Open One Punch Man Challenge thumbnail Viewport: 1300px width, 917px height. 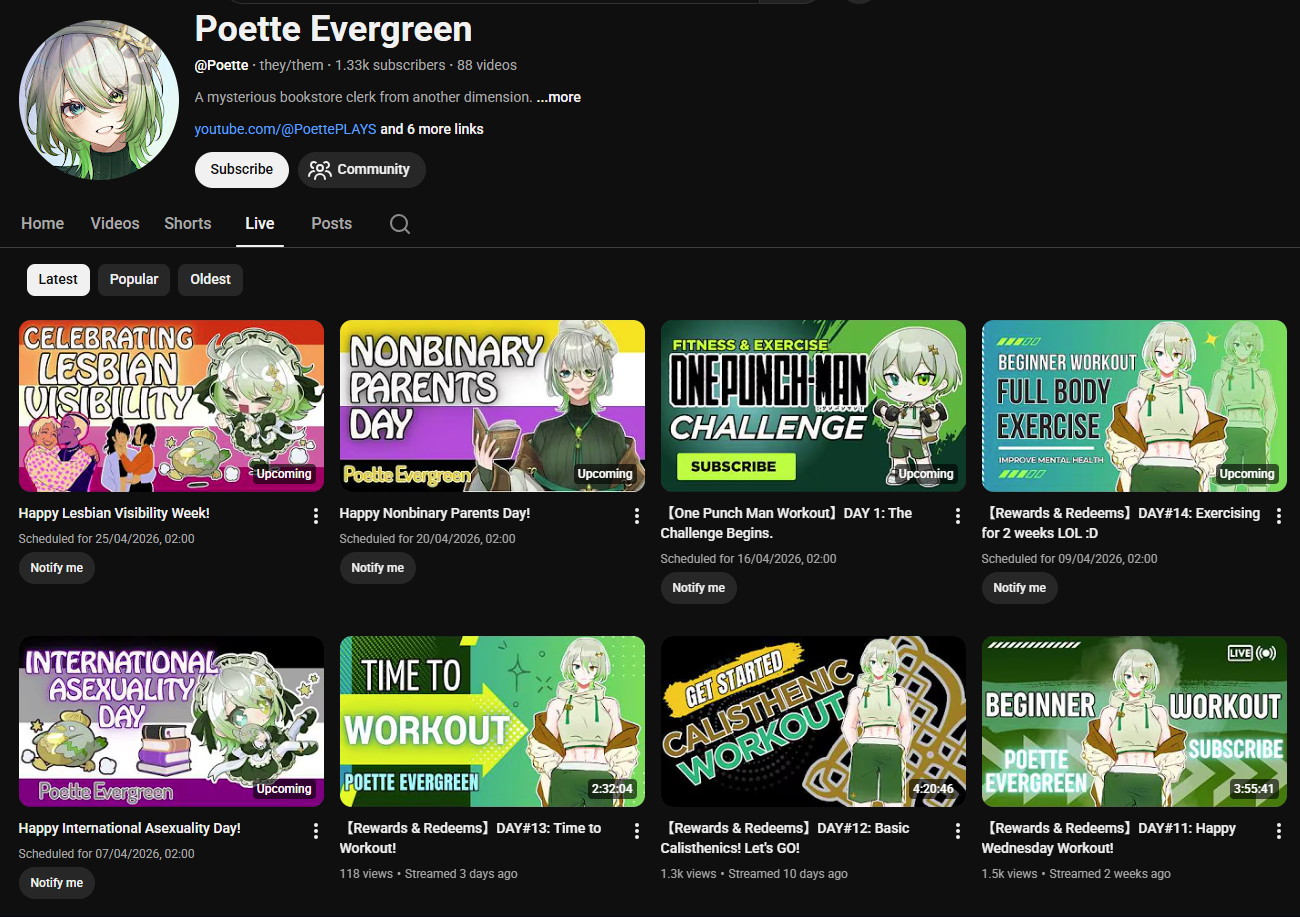tap(814, 406)
